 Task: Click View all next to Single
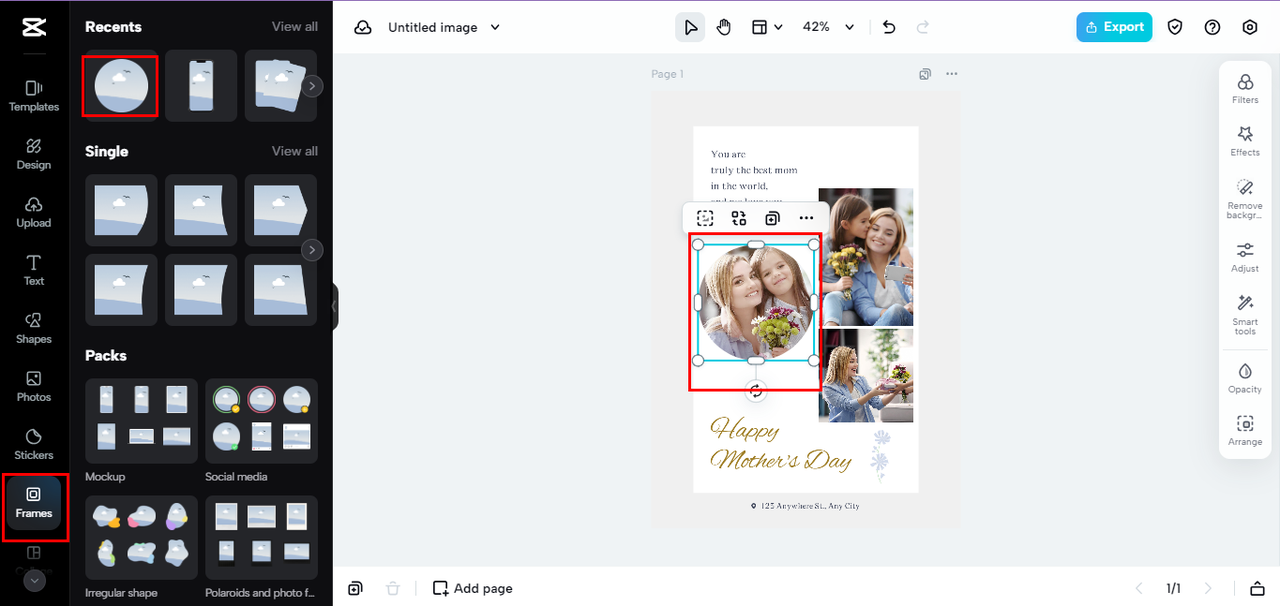pyautogui.click(x=295, y=151)
